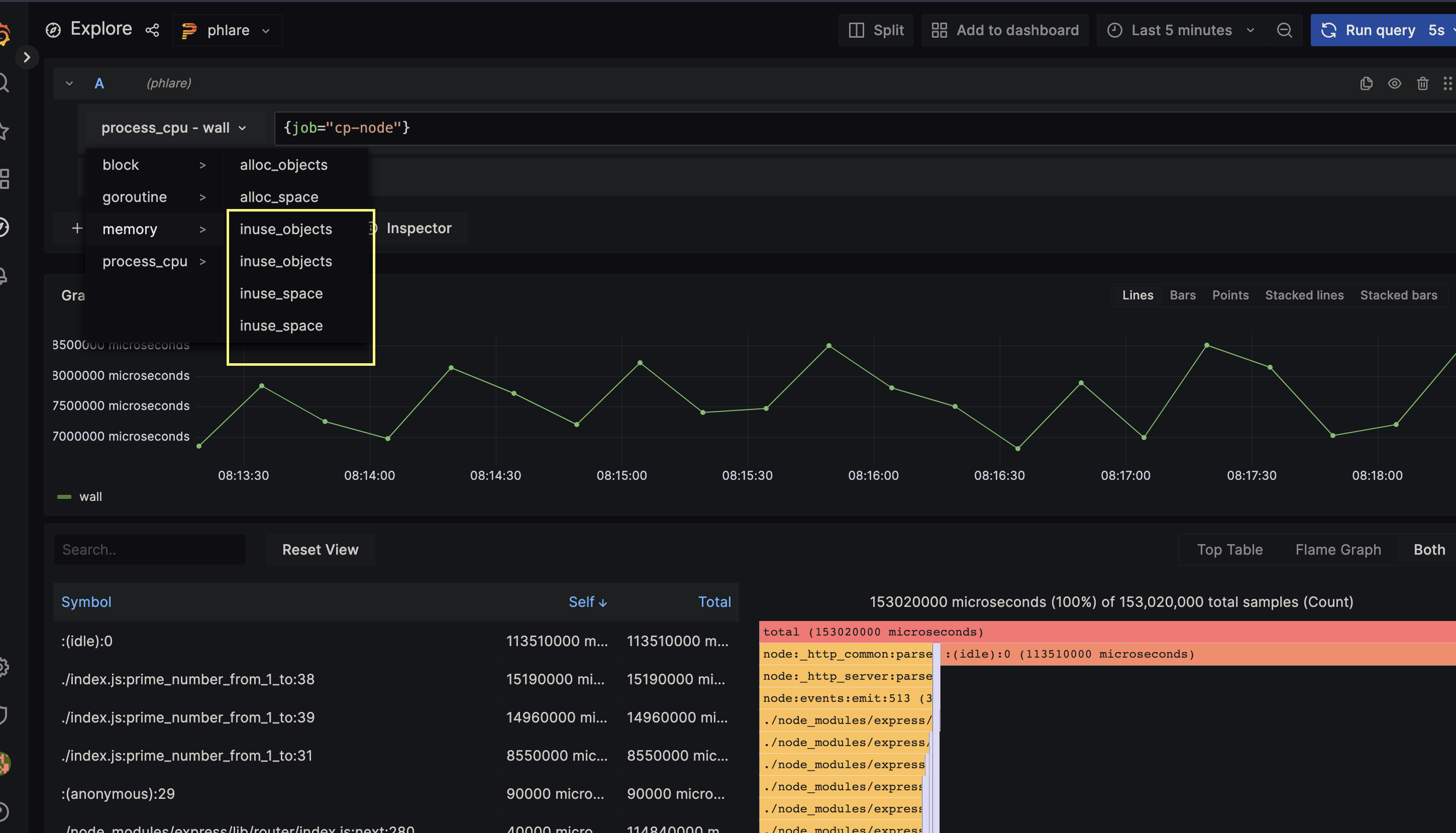This screenshot has width=1456, height=833.
Task: Open Dashboards from the sidebar grid icon
Action: coord(5,179)
